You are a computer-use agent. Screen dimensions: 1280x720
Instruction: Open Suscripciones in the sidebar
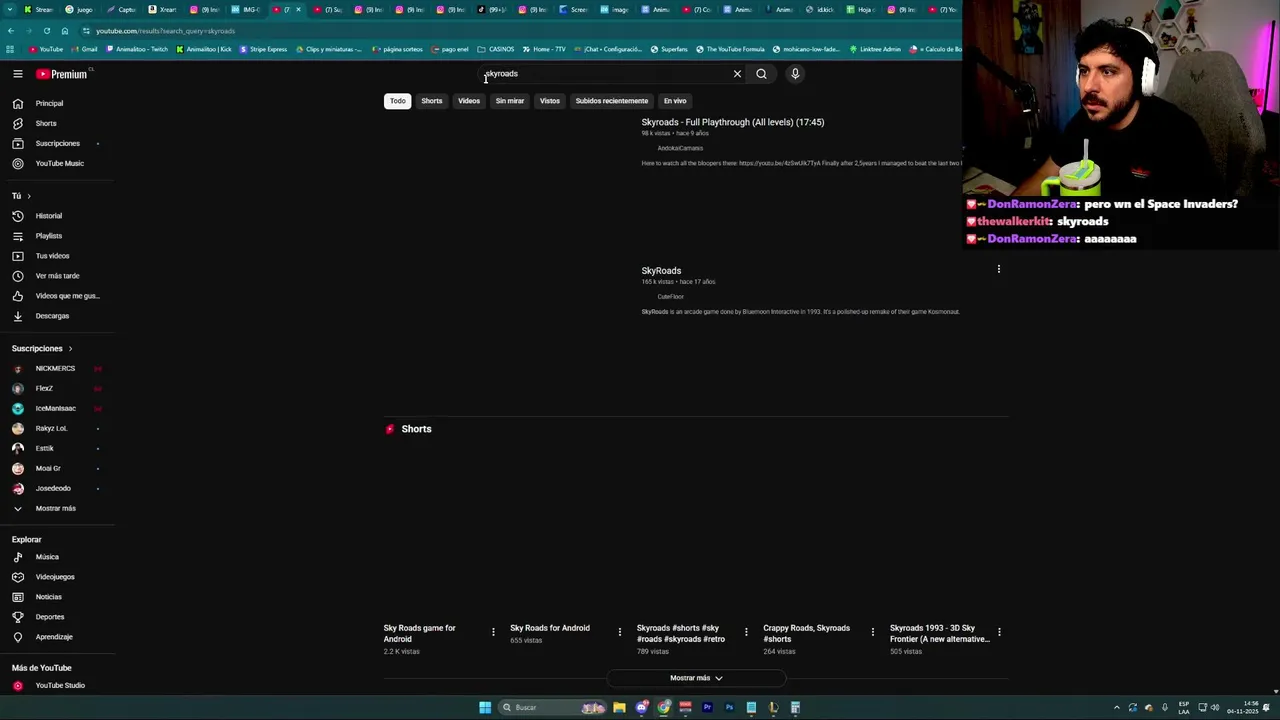coord(55,143)
